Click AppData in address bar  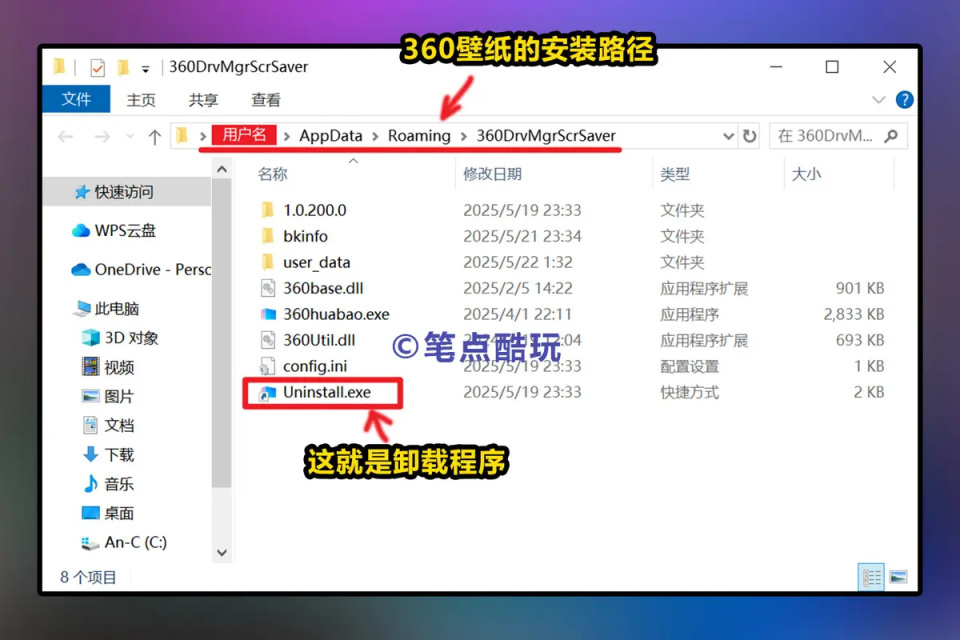[331, 135]
